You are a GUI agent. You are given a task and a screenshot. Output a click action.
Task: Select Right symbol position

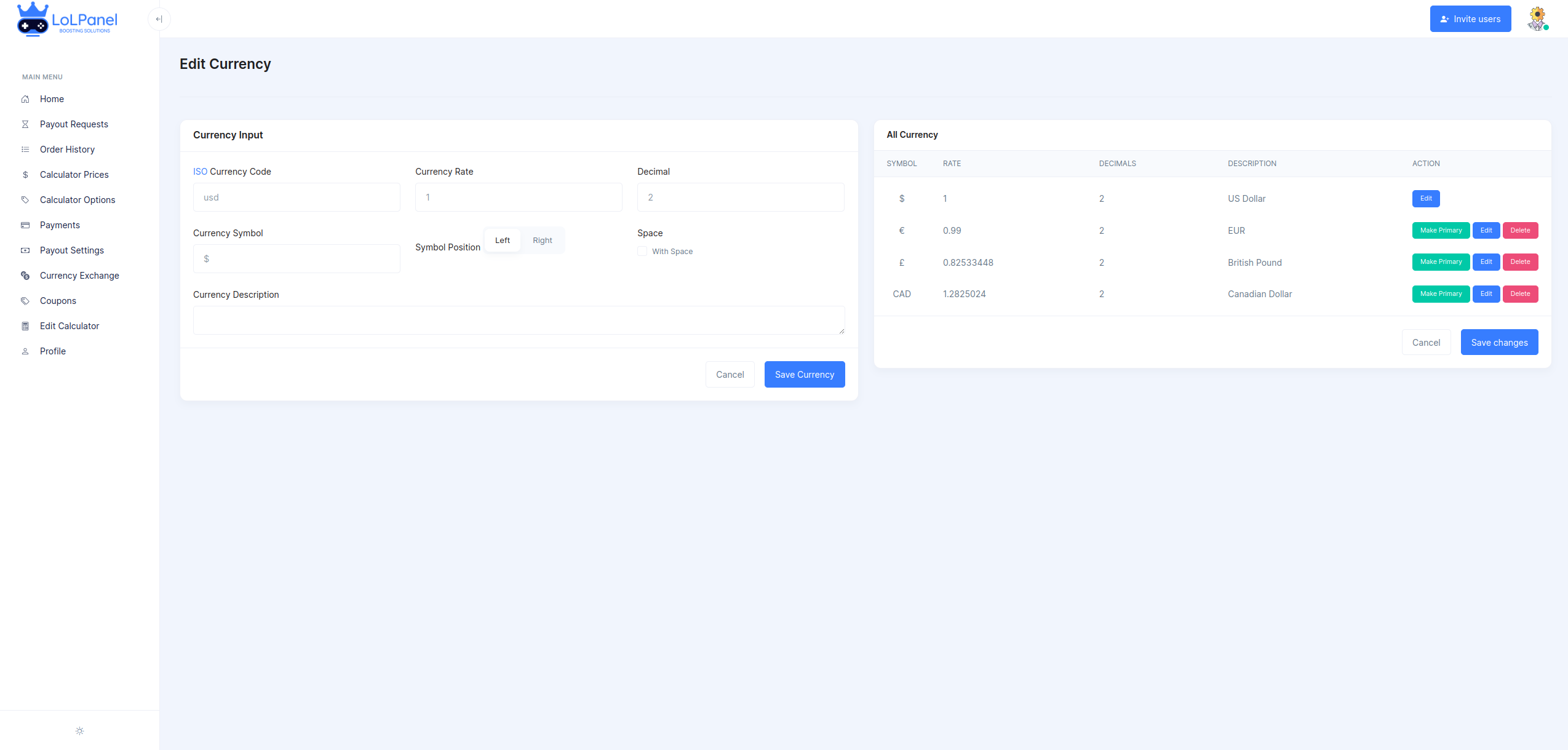(x=542, y=241)
